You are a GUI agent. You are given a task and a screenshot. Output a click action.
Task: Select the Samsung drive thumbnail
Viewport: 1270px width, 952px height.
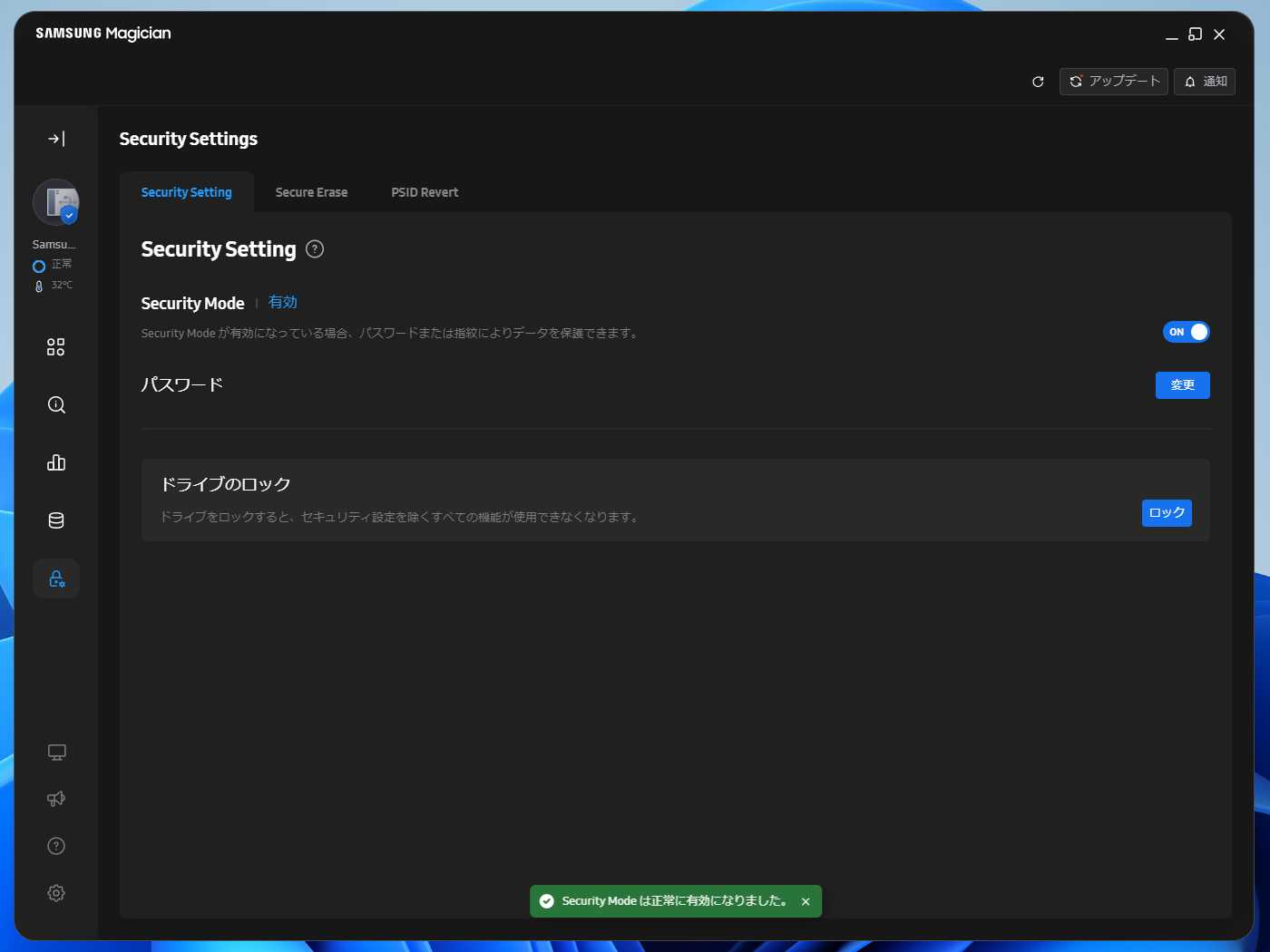[56, 202]
